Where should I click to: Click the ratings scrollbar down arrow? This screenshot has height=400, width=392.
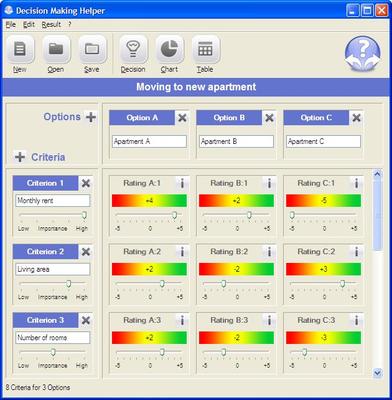(377, 373)
